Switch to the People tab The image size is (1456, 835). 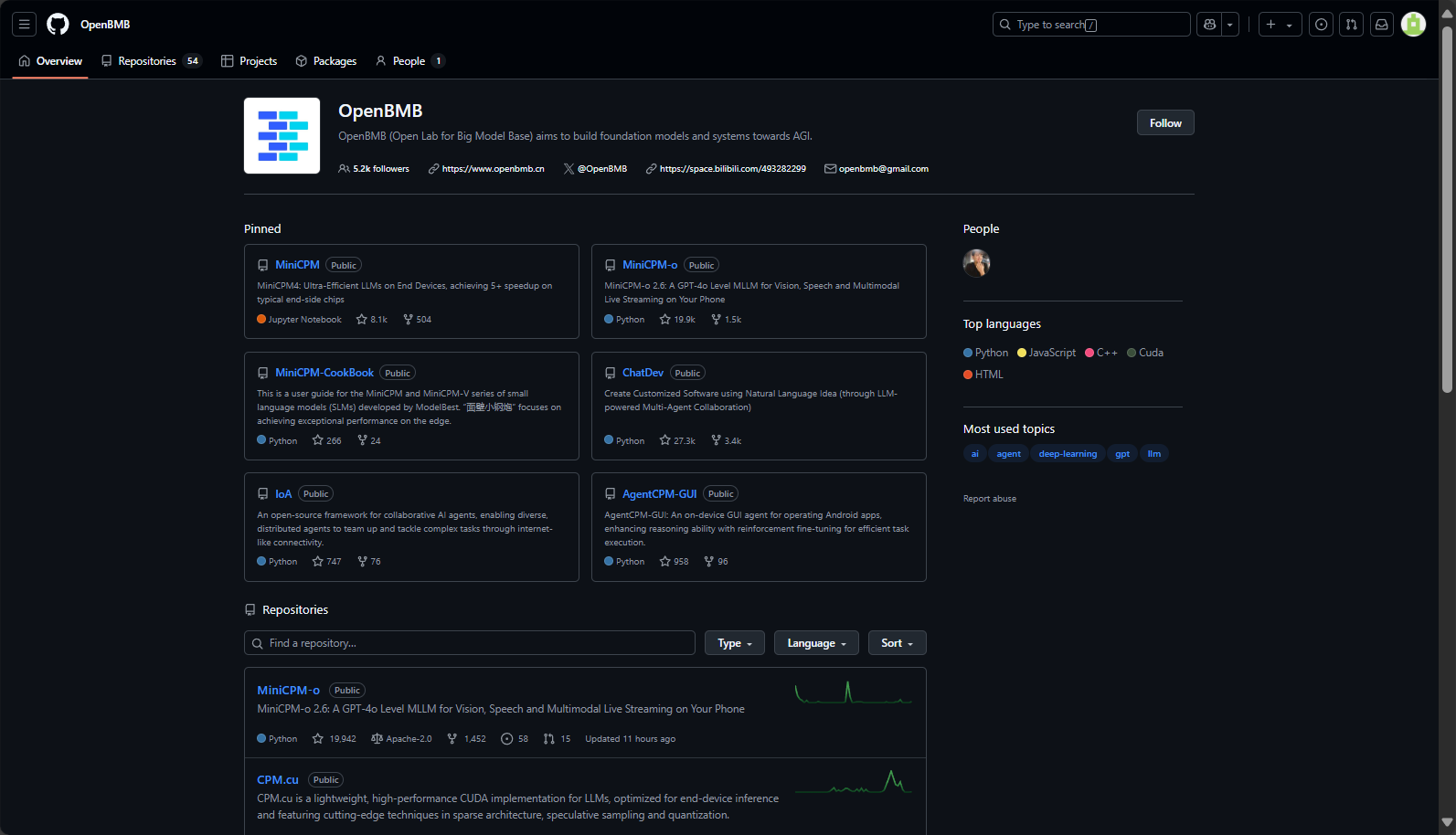tap(409, 61)
